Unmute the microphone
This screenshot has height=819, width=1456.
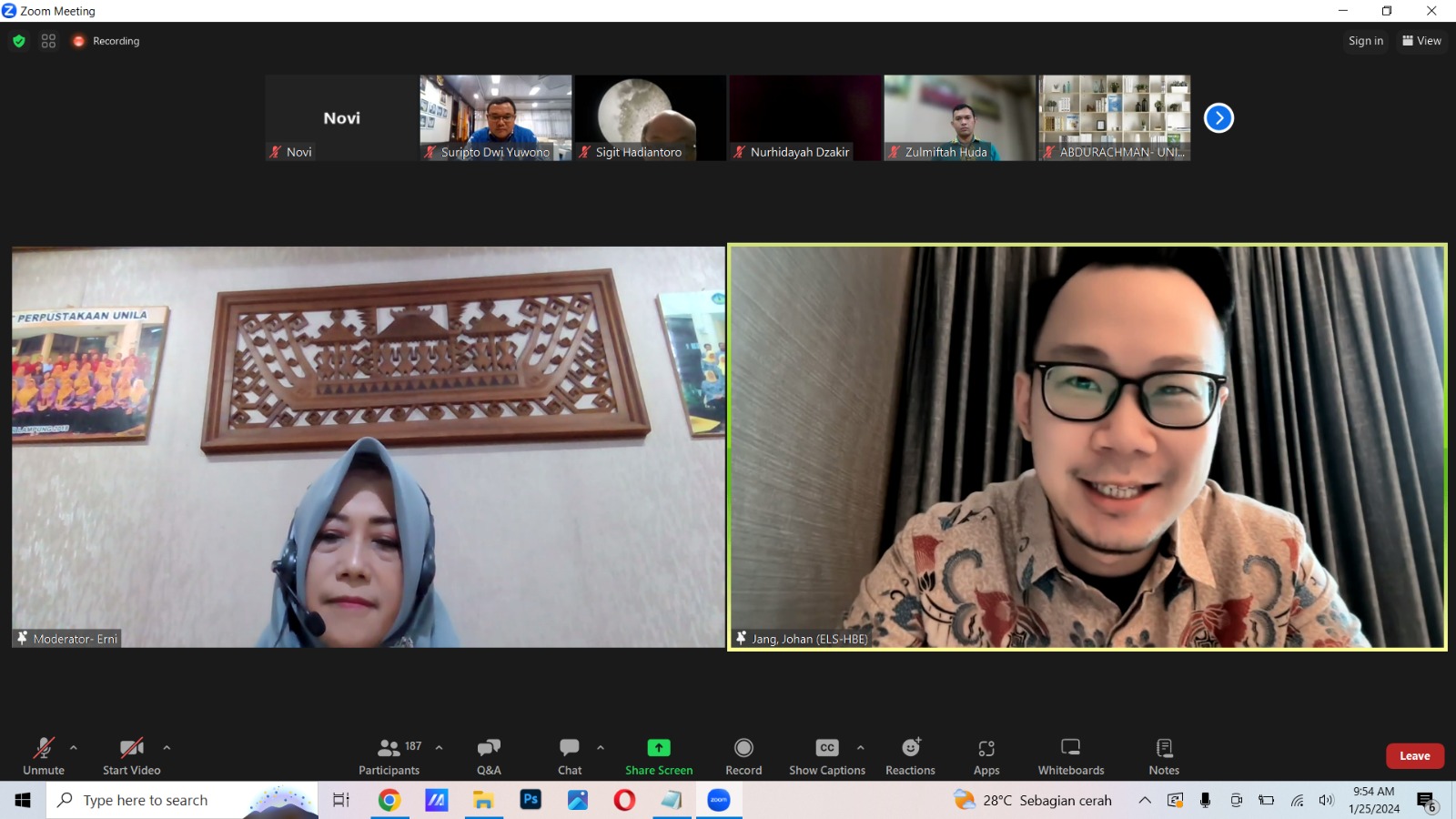(x=44, y=755)
